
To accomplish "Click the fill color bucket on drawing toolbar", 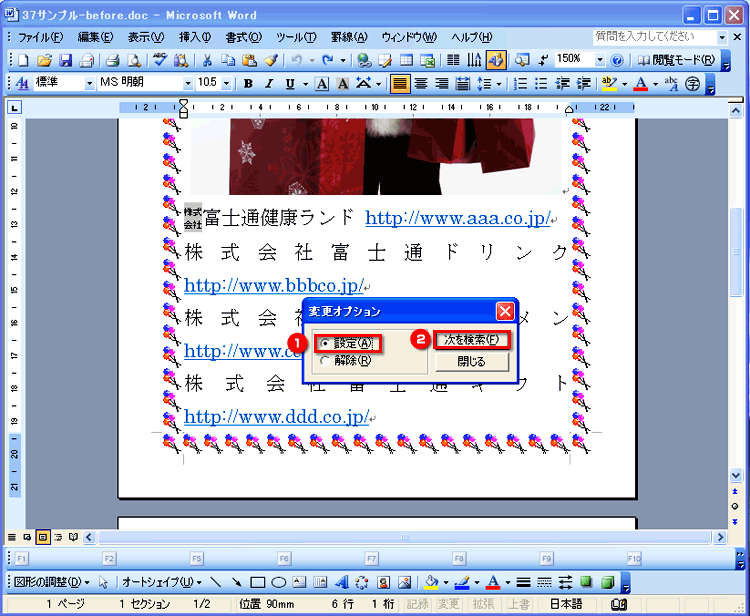I will 431,583.
